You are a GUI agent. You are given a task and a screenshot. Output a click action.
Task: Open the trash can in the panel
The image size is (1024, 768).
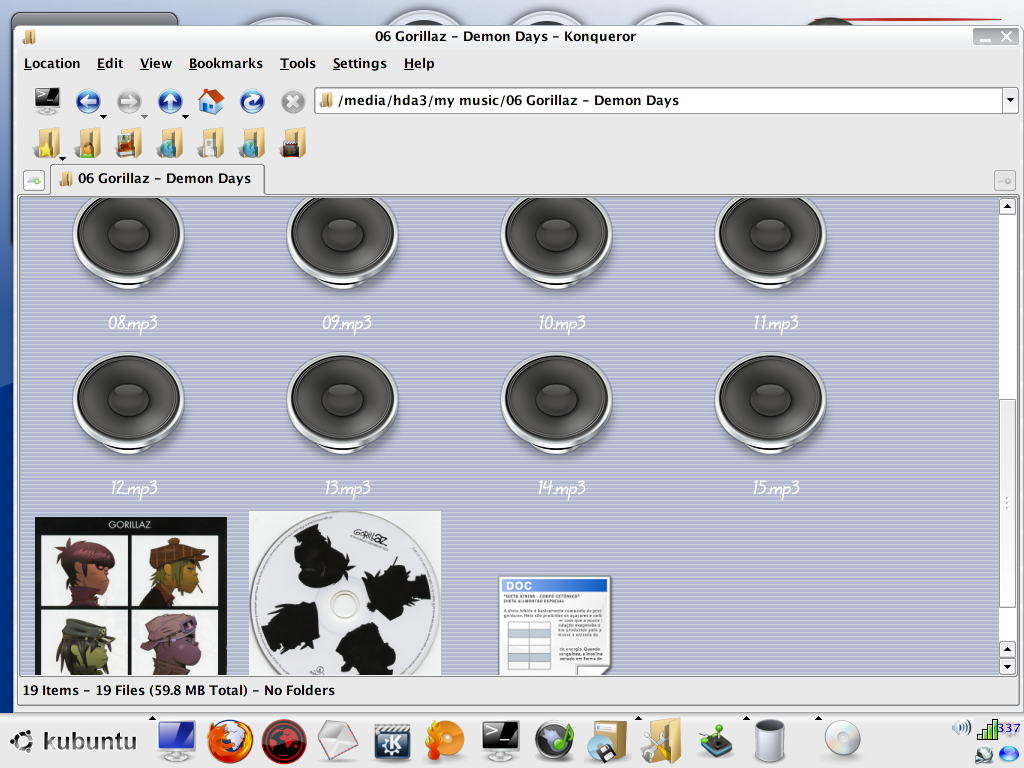(x=769, y=741)
